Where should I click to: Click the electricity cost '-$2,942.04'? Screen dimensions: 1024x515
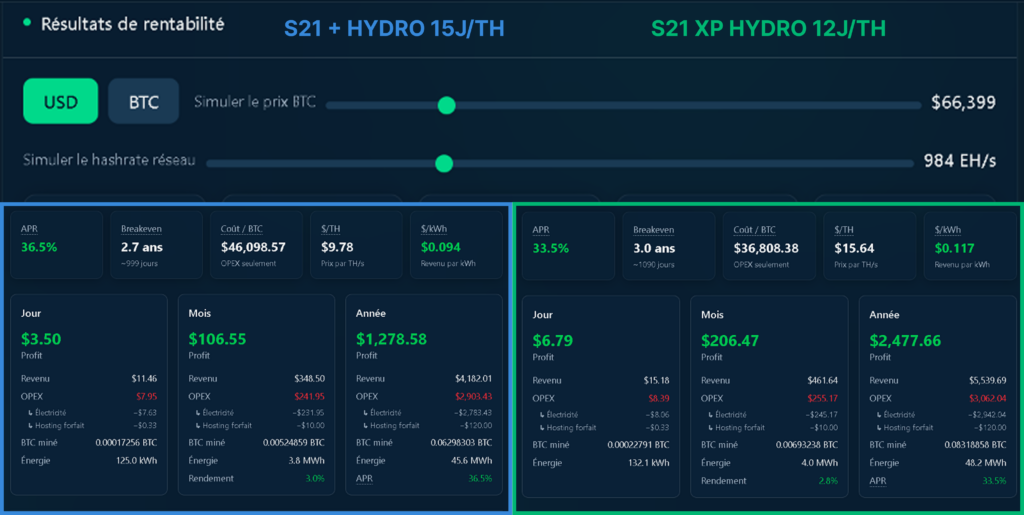click(x=985, y=414)
